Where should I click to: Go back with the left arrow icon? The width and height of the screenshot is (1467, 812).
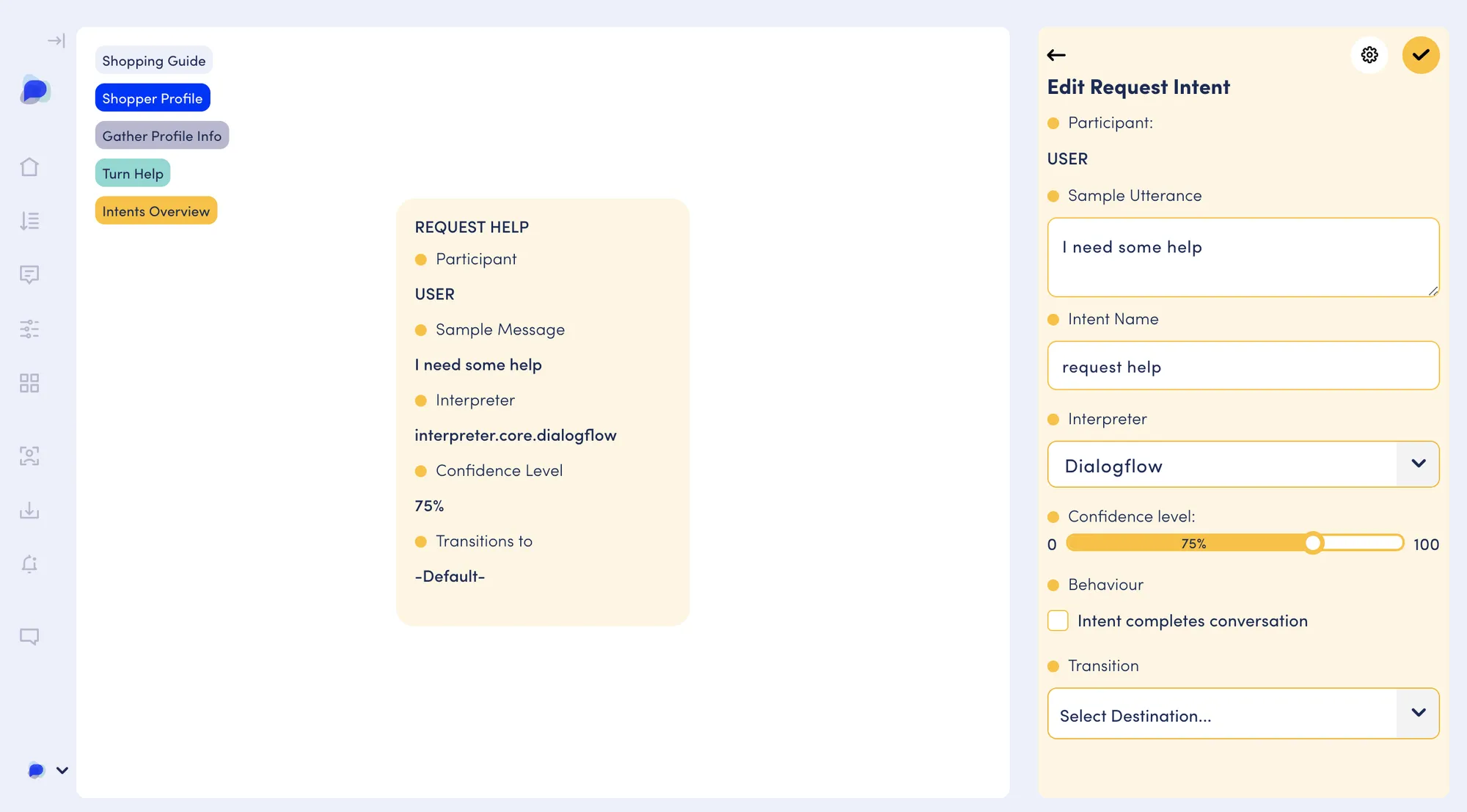click(x=1056, y=55)
